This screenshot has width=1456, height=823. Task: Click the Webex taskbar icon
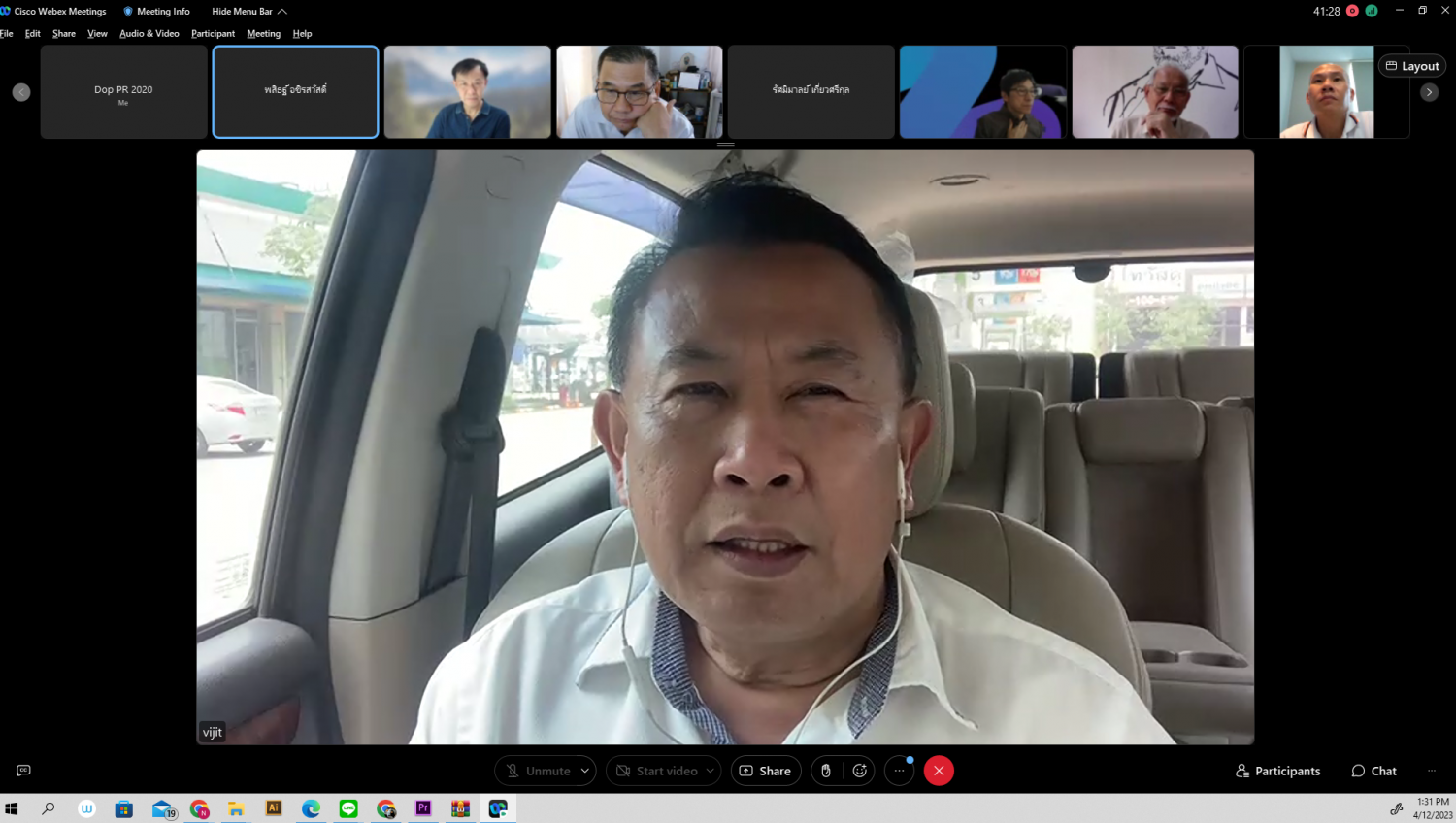tap(498, 808)
